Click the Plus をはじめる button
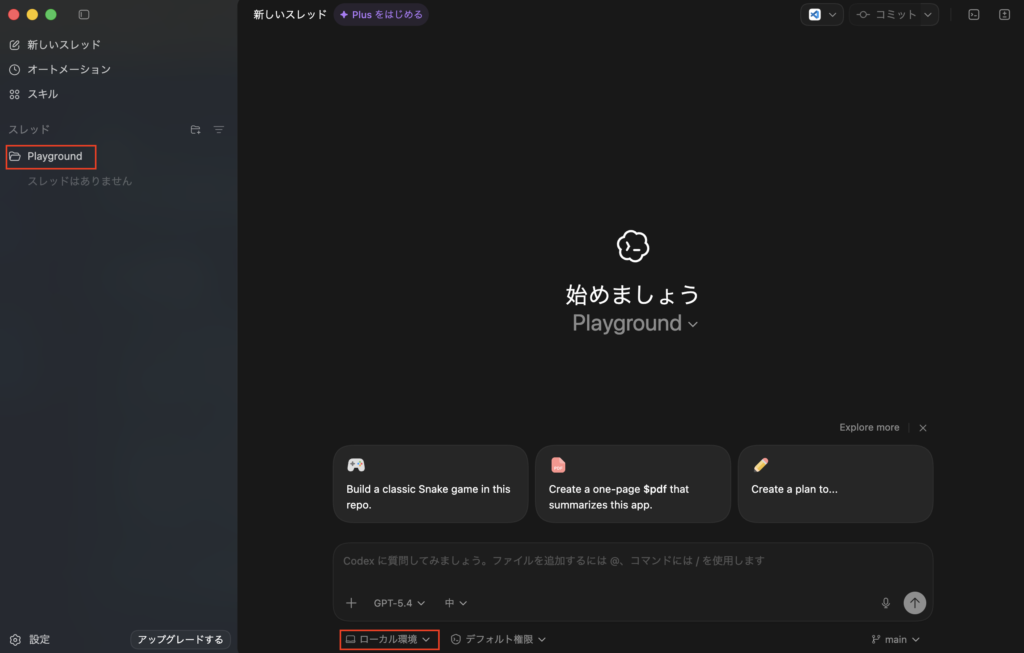This screenshot has width=1024, height=653. click(x=381, y=15)
